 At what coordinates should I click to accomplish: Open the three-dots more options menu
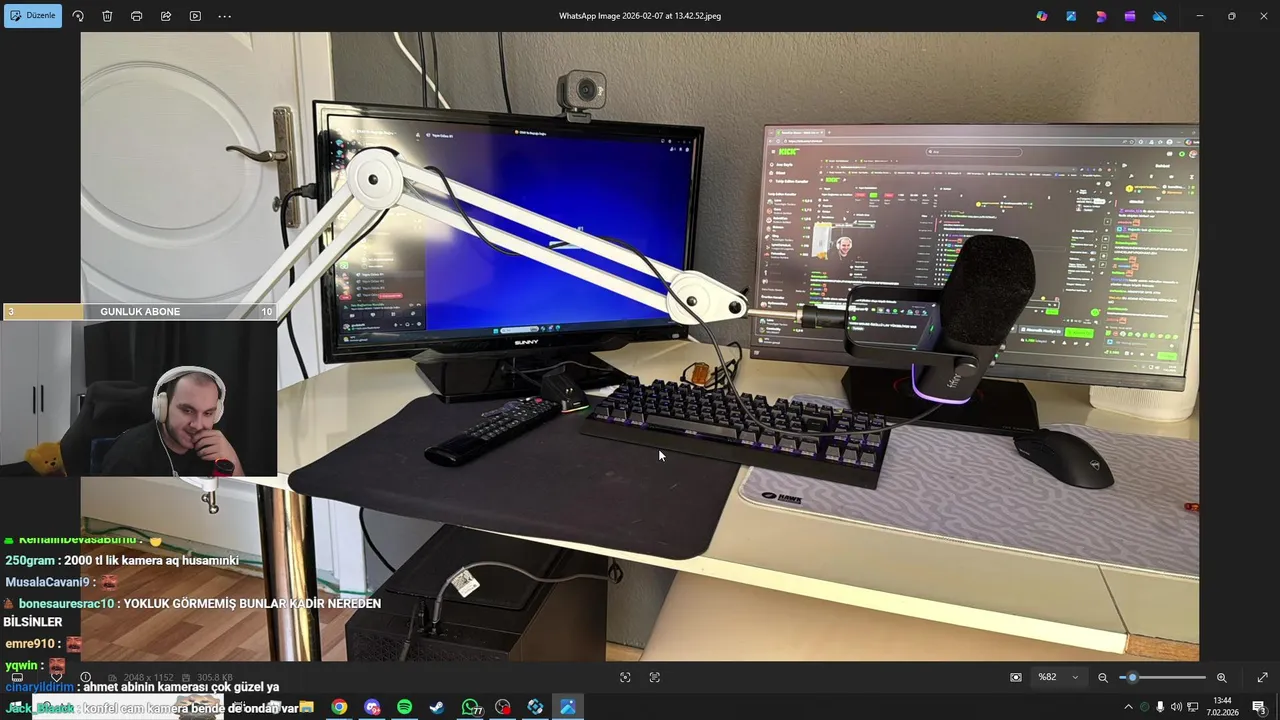click(x=224, y=16)
